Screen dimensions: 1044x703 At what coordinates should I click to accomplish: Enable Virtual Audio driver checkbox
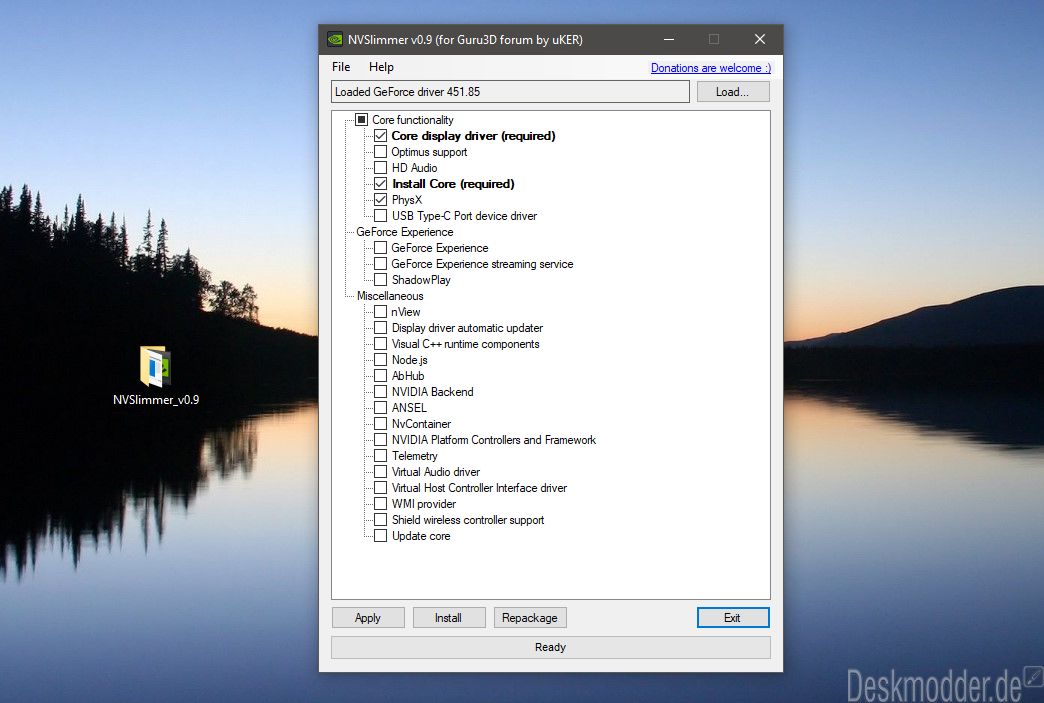coord(380,471)
